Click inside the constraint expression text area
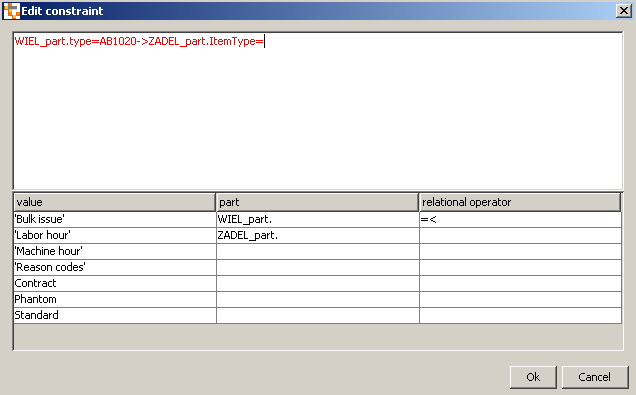The image size is (636, 395). pos(318,110)
